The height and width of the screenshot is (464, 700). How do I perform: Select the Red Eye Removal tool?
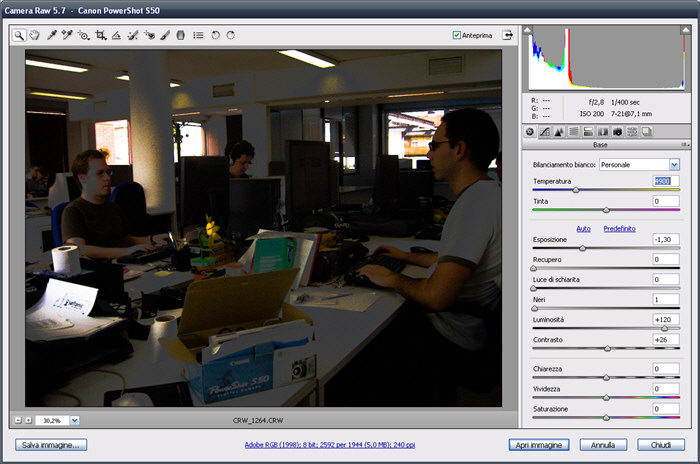coord(150,35)
